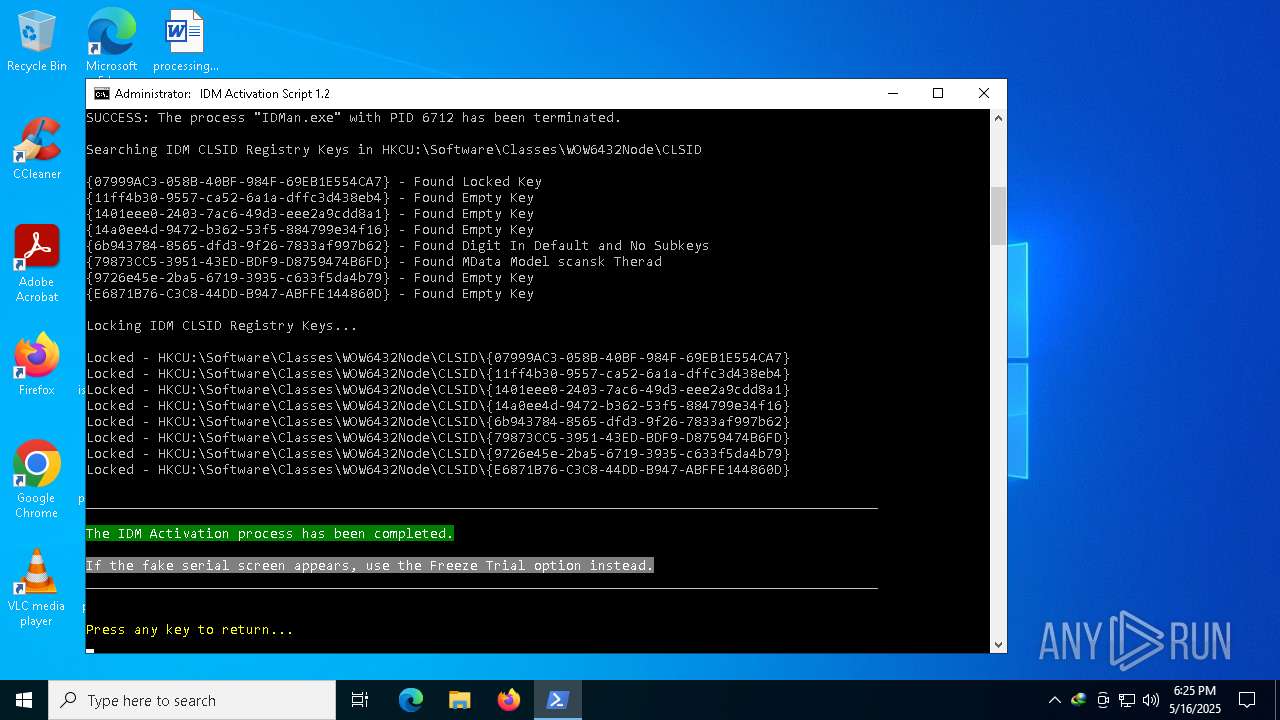Click the taskbar search box
This screenshot has height=720, width=1280.
pyautogui.click(x=192, y=700)
